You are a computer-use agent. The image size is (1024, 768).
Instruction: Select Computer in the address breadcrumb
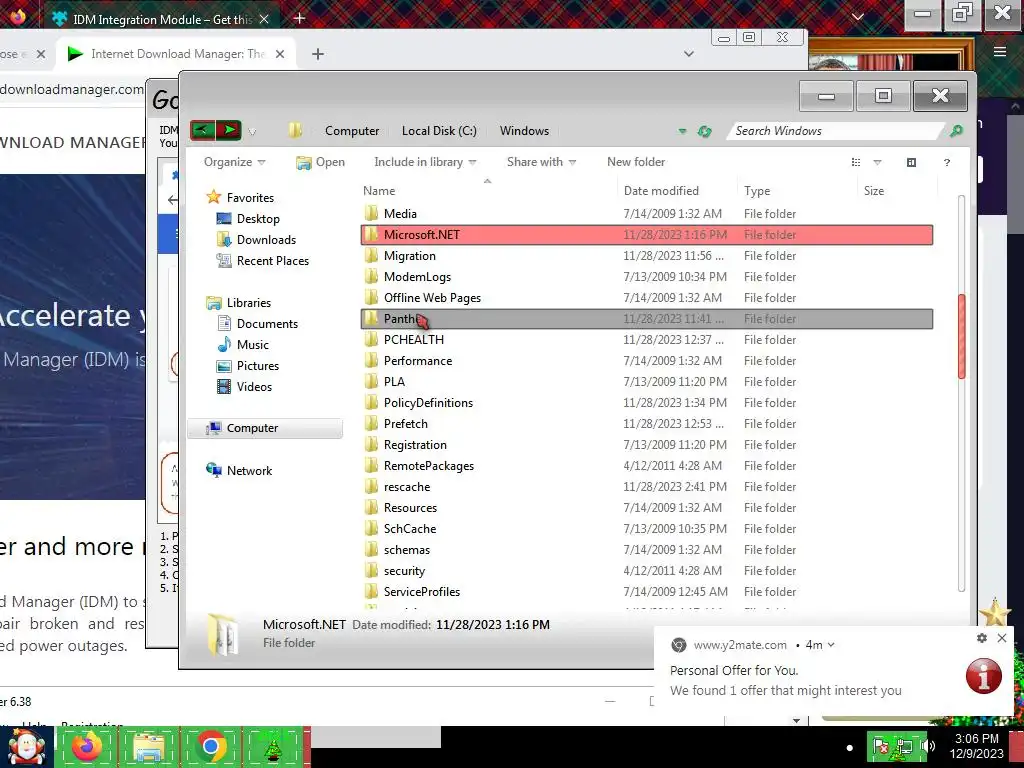[352, 131]
